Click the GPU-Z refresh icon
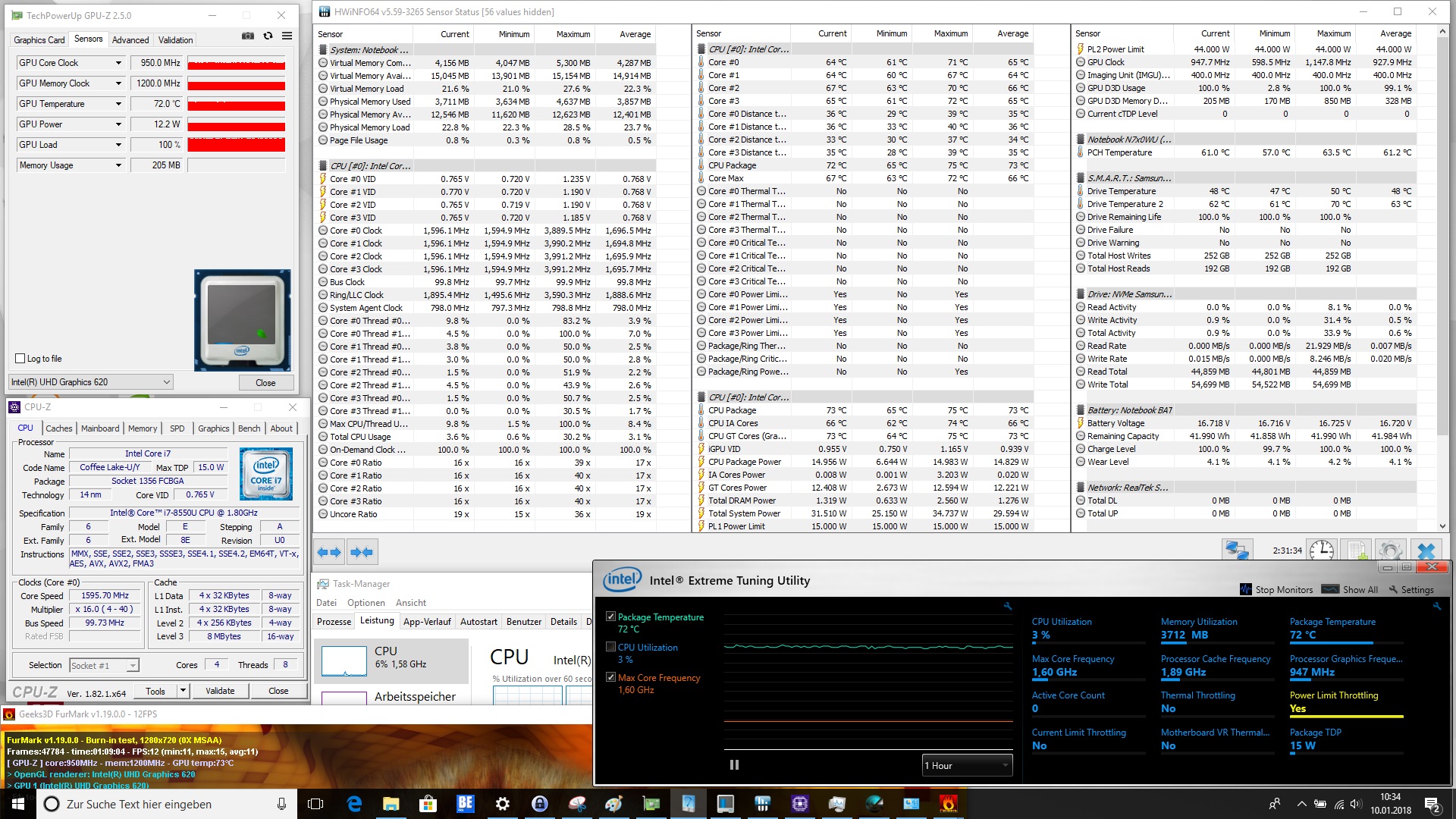The image size is (1456, 819). (268, 36)
